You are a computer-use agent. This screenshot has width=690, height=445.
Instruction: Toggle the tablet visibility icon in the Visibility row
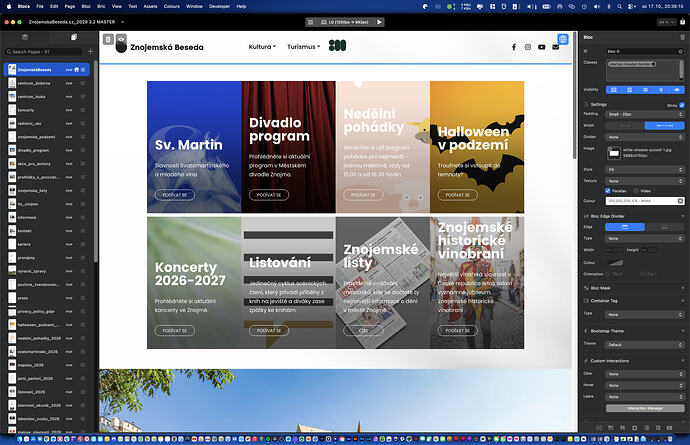coord(630,90)
